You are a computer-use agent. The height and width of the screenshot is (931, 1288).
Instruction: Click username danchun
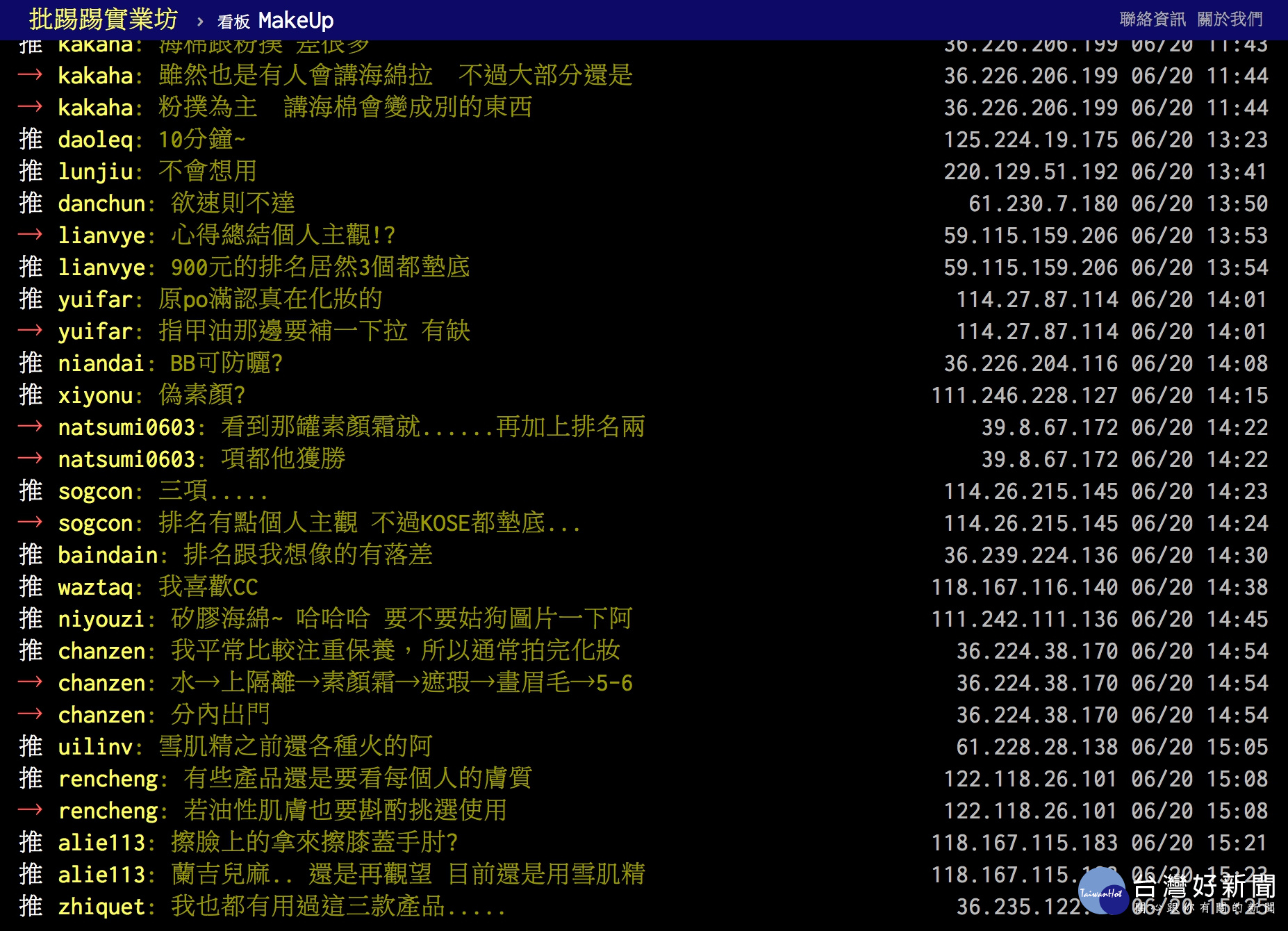101,204
